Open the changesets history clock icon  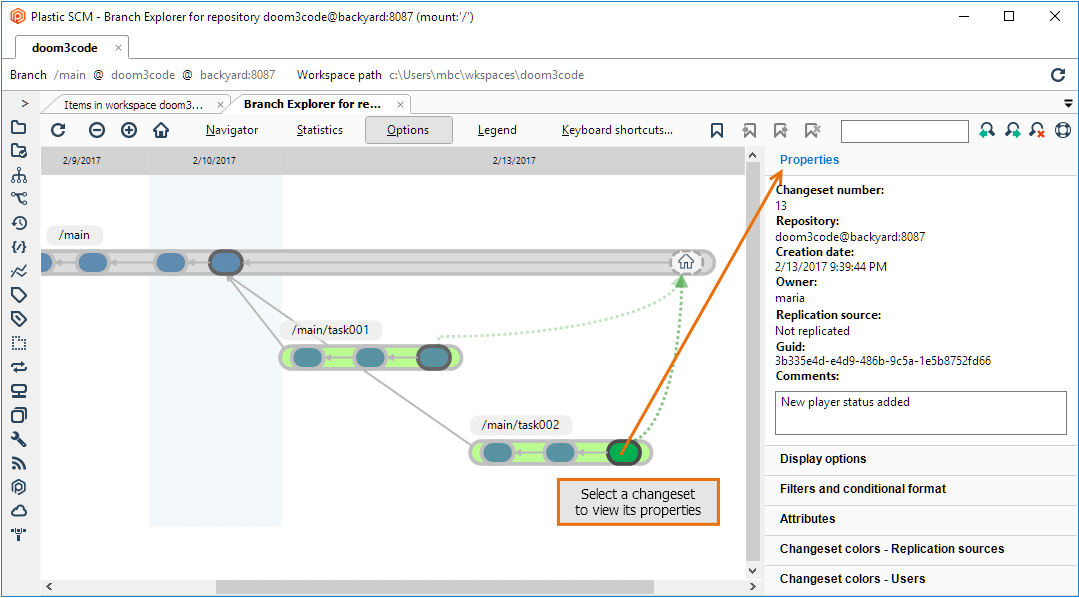point(19,223)
